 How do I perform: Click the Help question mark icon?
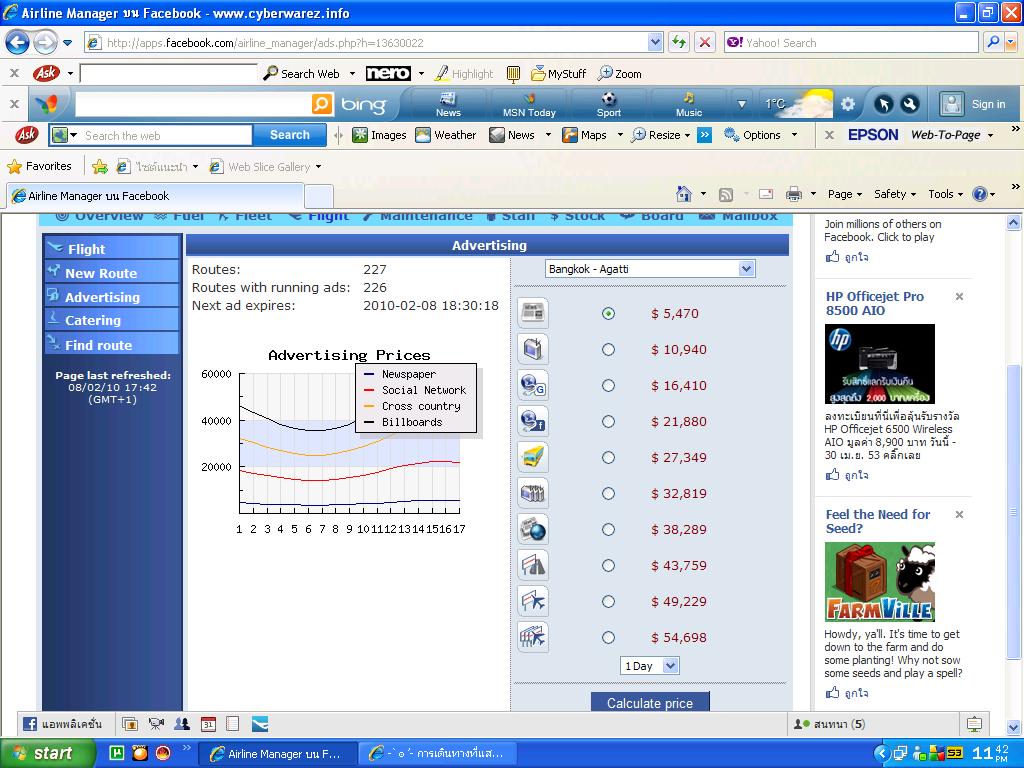coord(979,194)
